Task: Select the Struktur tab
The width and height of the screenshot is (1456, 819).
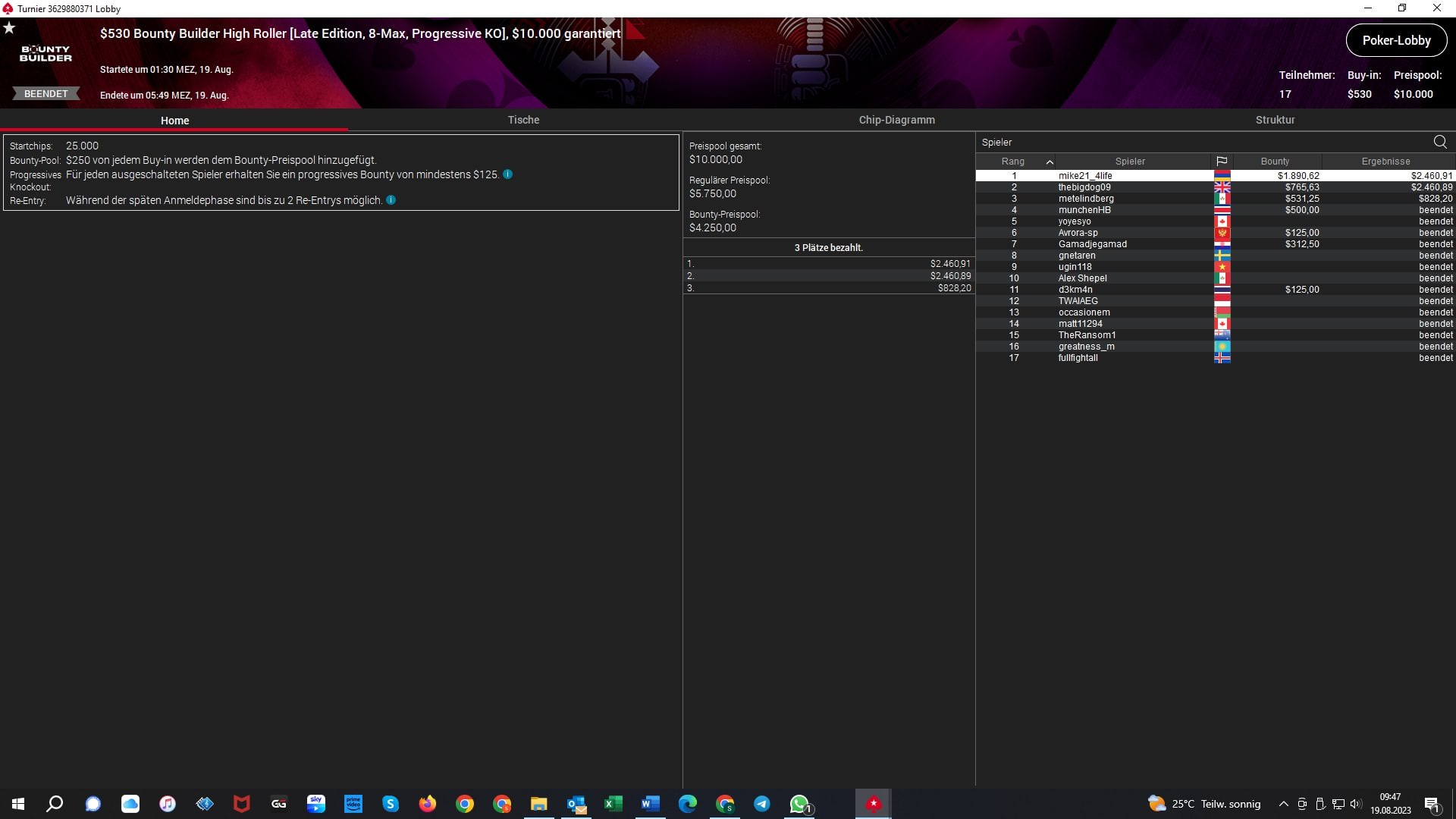Action: [1275, 120]
